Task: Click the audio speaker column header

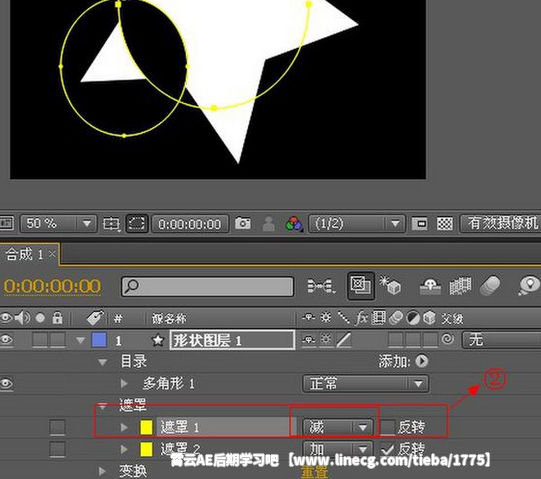Action: 22,317
